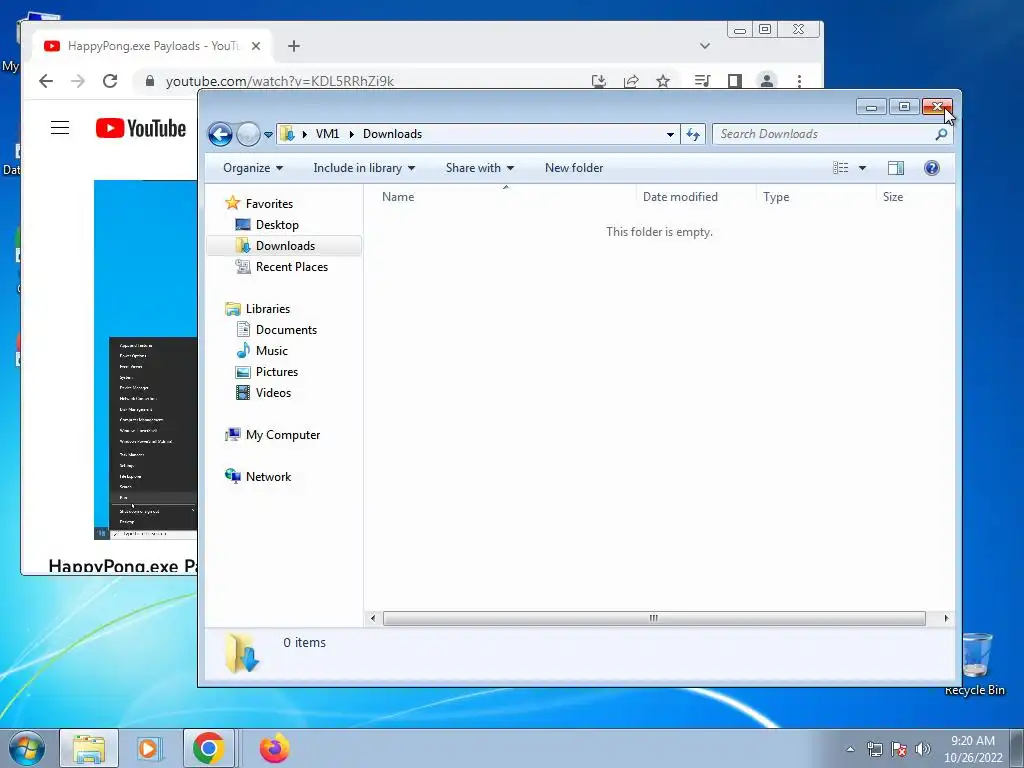Image resolution: width=1024 pixels, height=768 pixels.
Task: Open Chrome media controls icon
Action: point(702,81)
